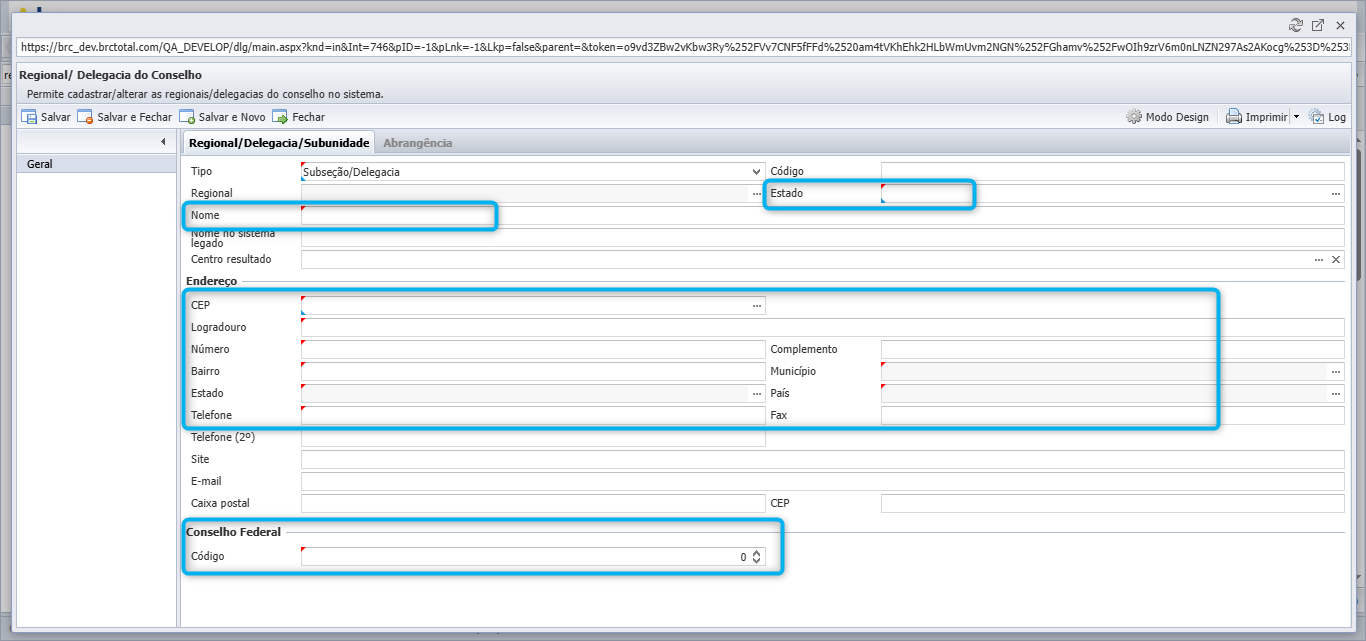The width and height of the screenshot is (1366, 641).
Task: Clear the Centro resultado field with X
Action: click(1335, 260)
